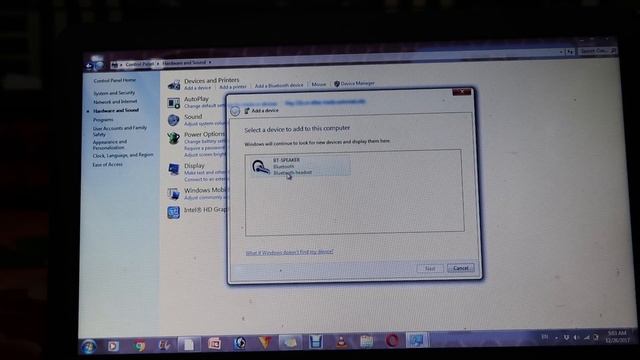Open the Display heading link
Image resolution: width=640 pixels, height=360 pixels.
coord(194,166)
